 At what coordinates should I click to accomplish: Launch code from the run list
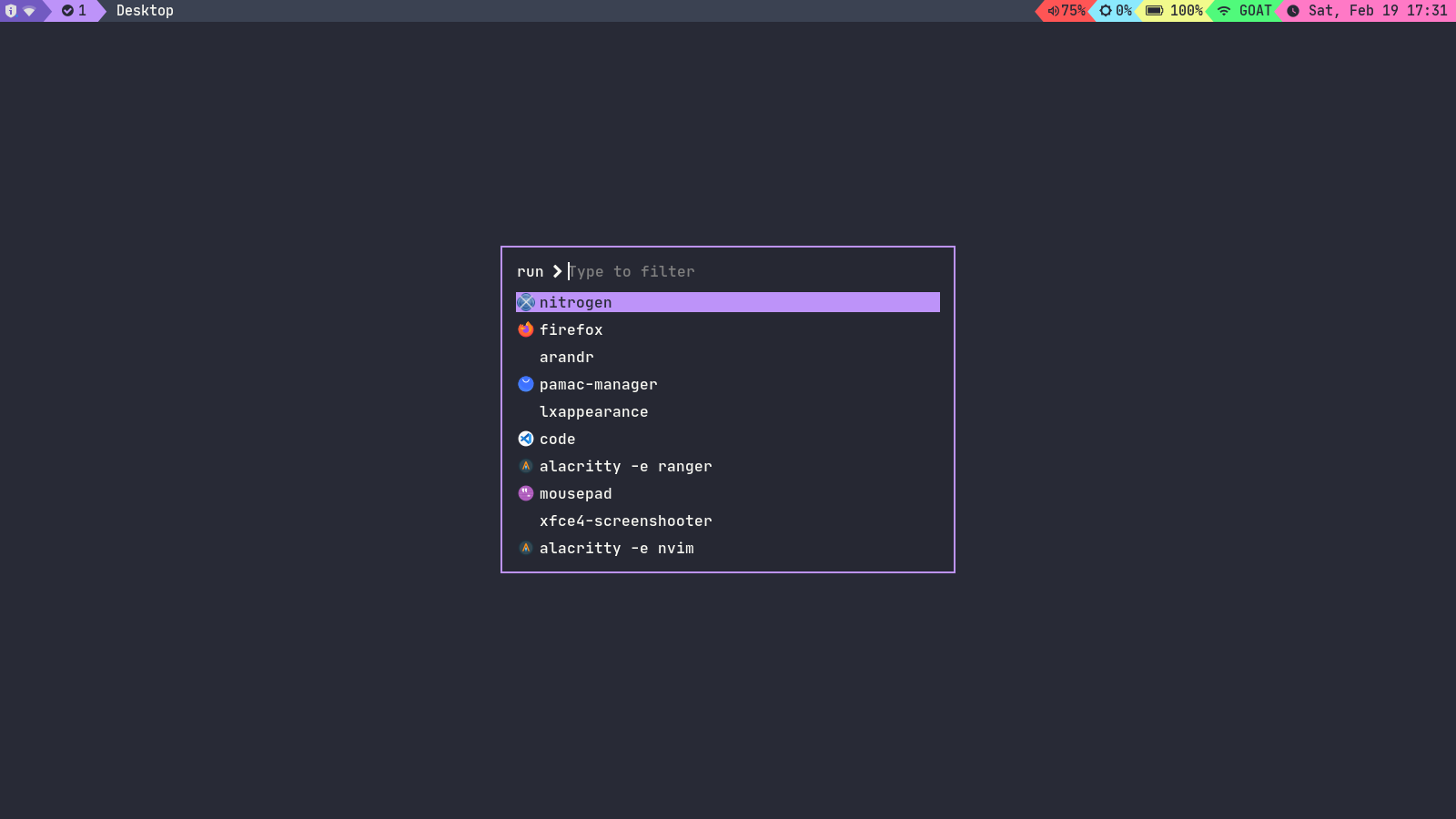[x=728, y=439]
